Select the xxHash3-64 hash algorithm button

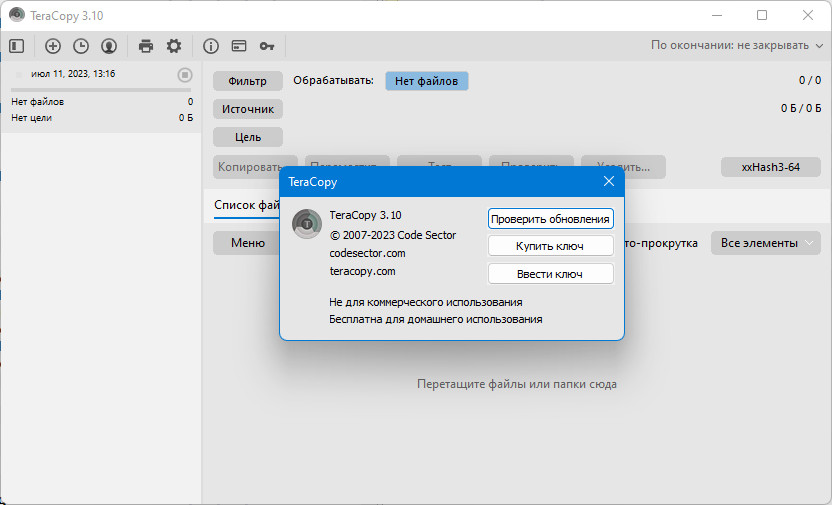(770, 167)
